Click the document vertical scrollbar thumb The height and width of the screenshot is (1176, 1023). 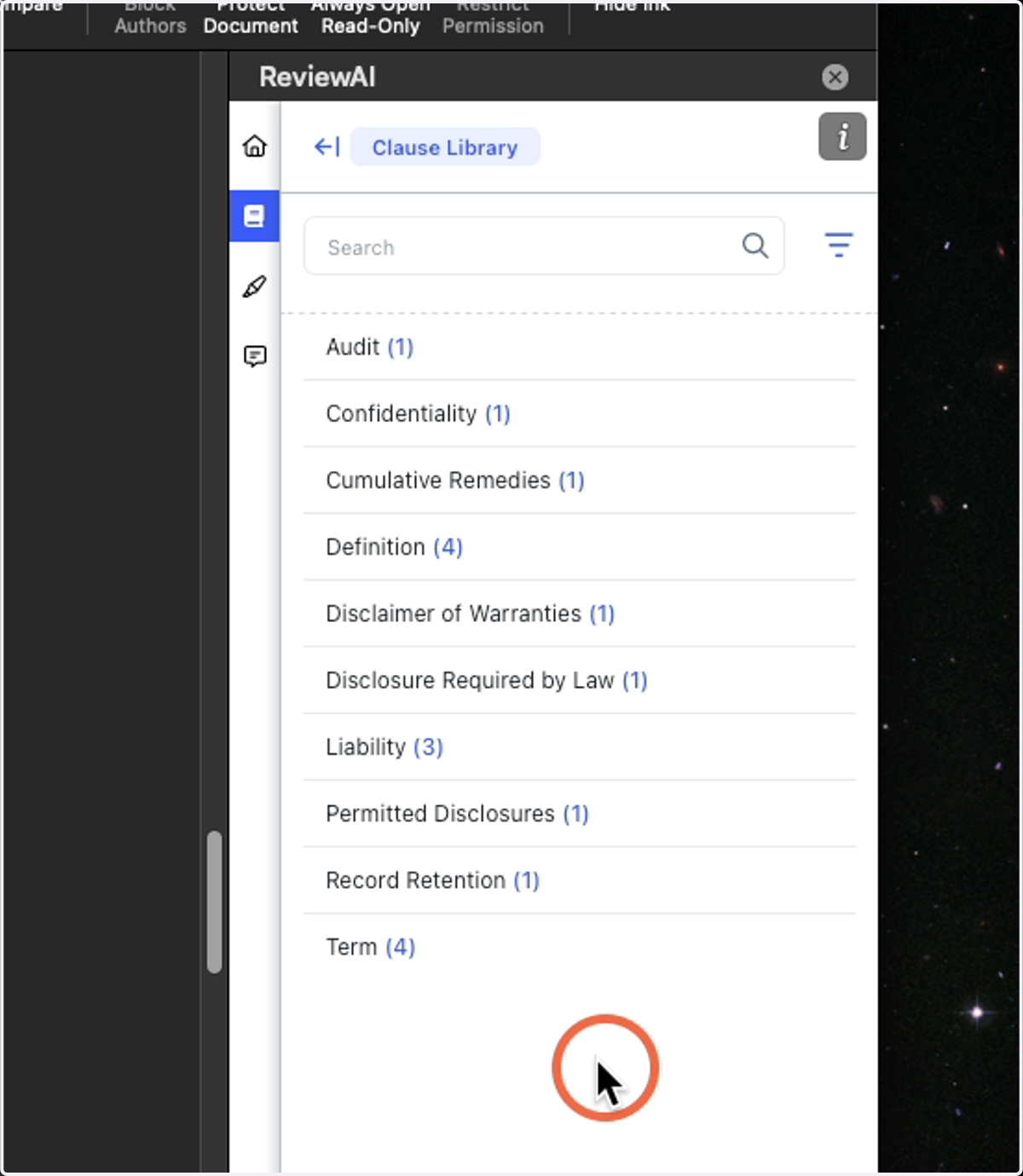pos(214,902)
